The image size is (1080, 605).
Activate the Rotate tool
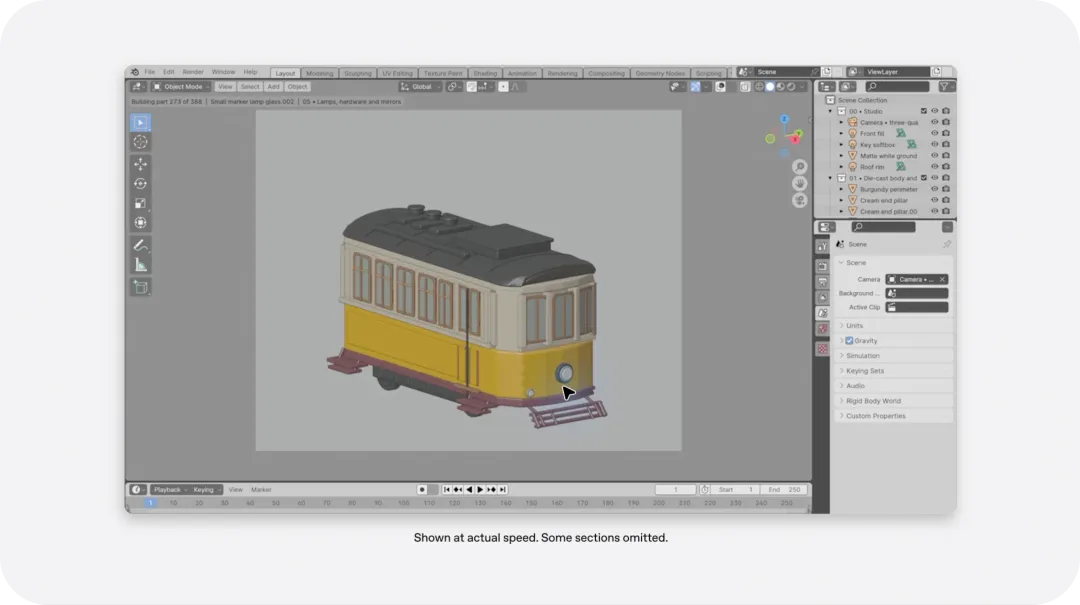point(141,184)
